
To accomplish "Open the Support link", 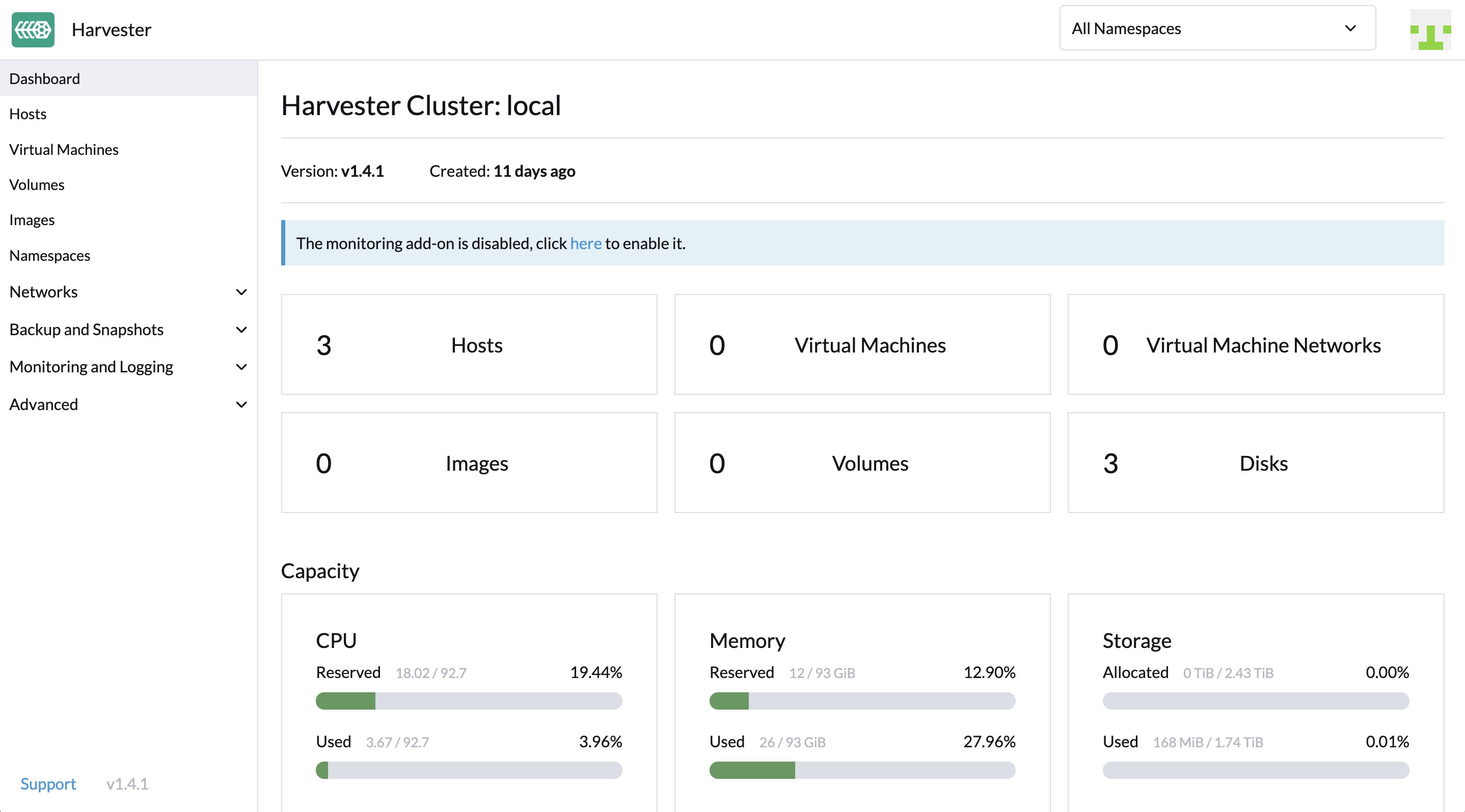I will 48,784.
